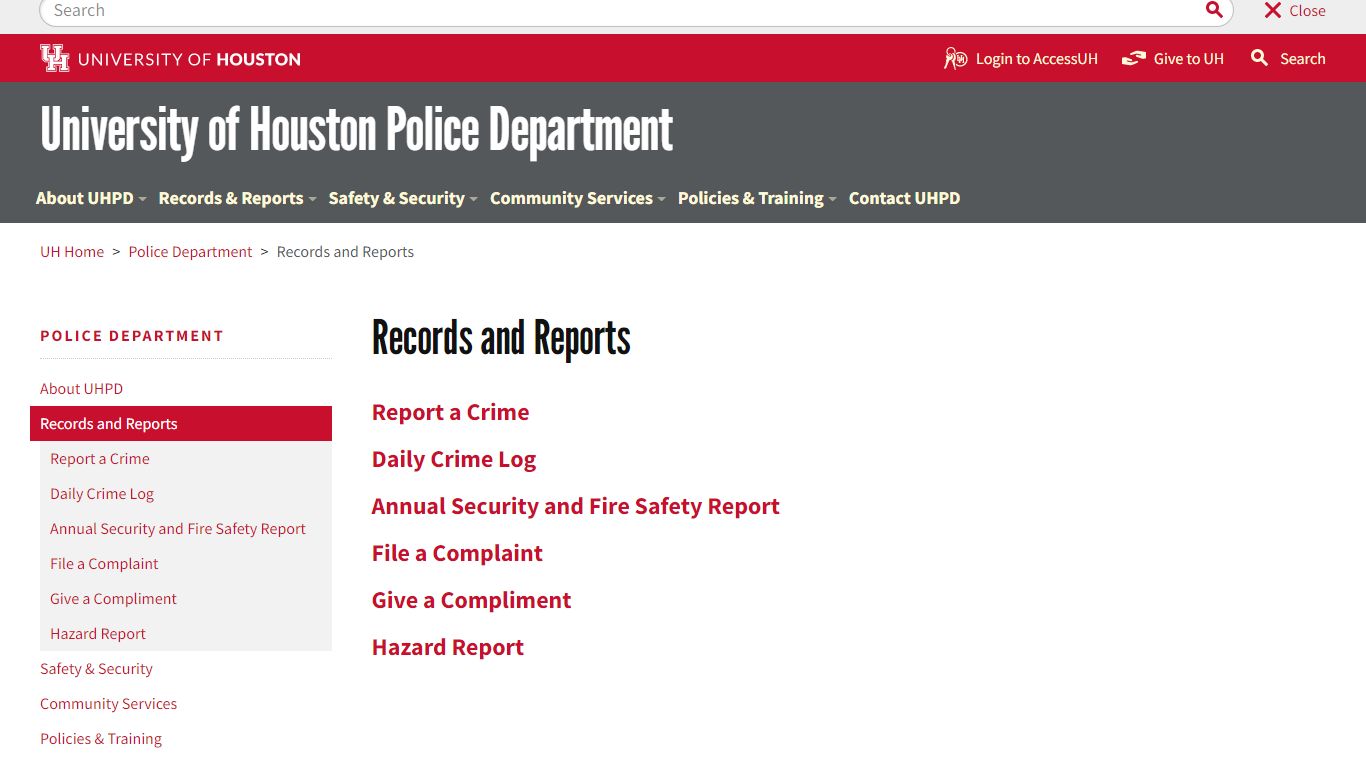Select highlighted Records and Reports sidebar item
Screen dimensions: 1366x768
(181, 424)
